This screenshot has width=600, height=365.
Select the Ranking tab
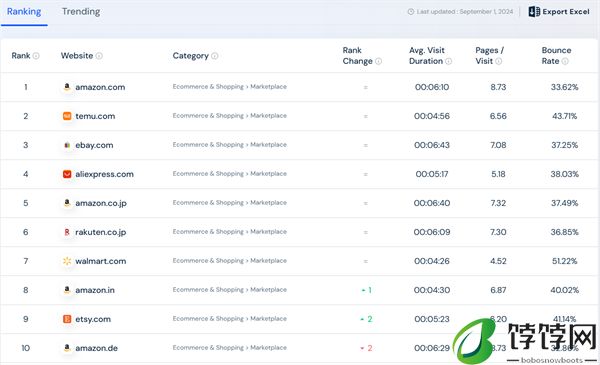point(24,11)
